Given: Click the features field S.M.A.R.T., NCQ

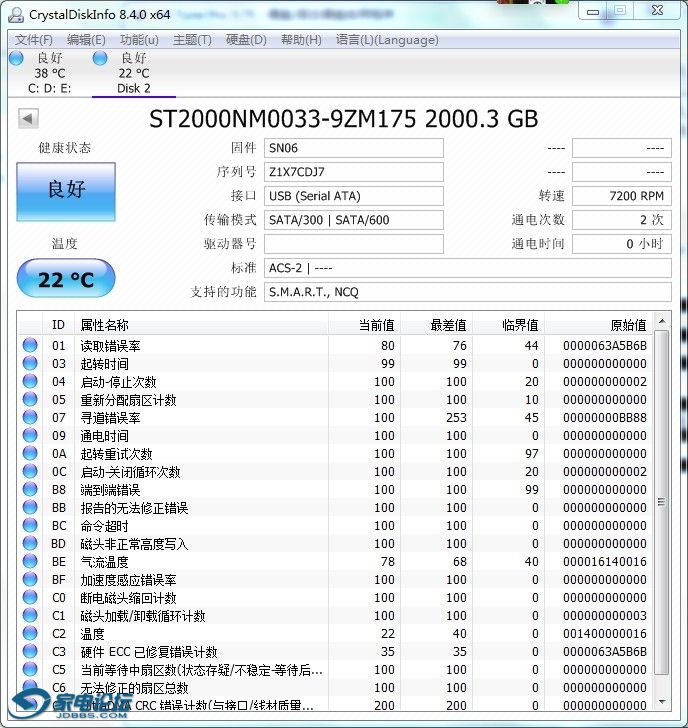Looking at the screenshot, I should (467, 292).
